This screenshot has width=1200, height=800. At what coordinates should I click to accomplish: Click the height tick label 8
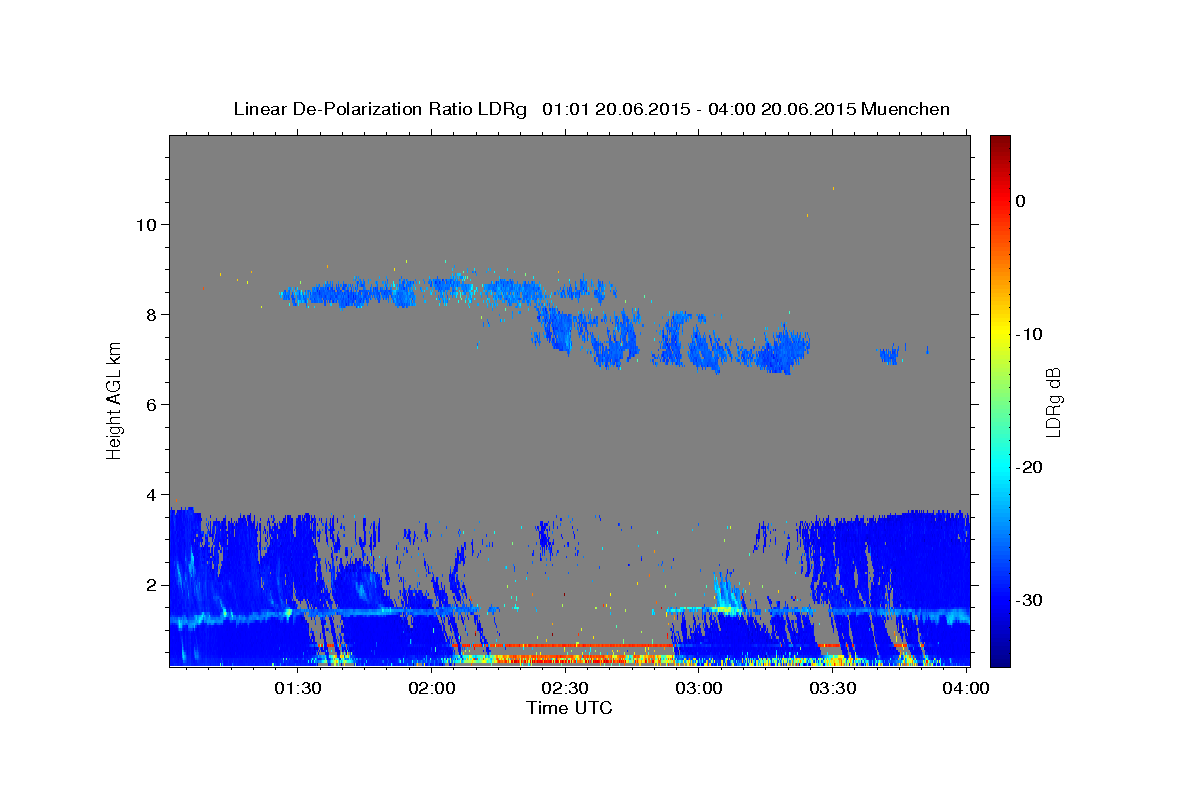coord(151,314)
